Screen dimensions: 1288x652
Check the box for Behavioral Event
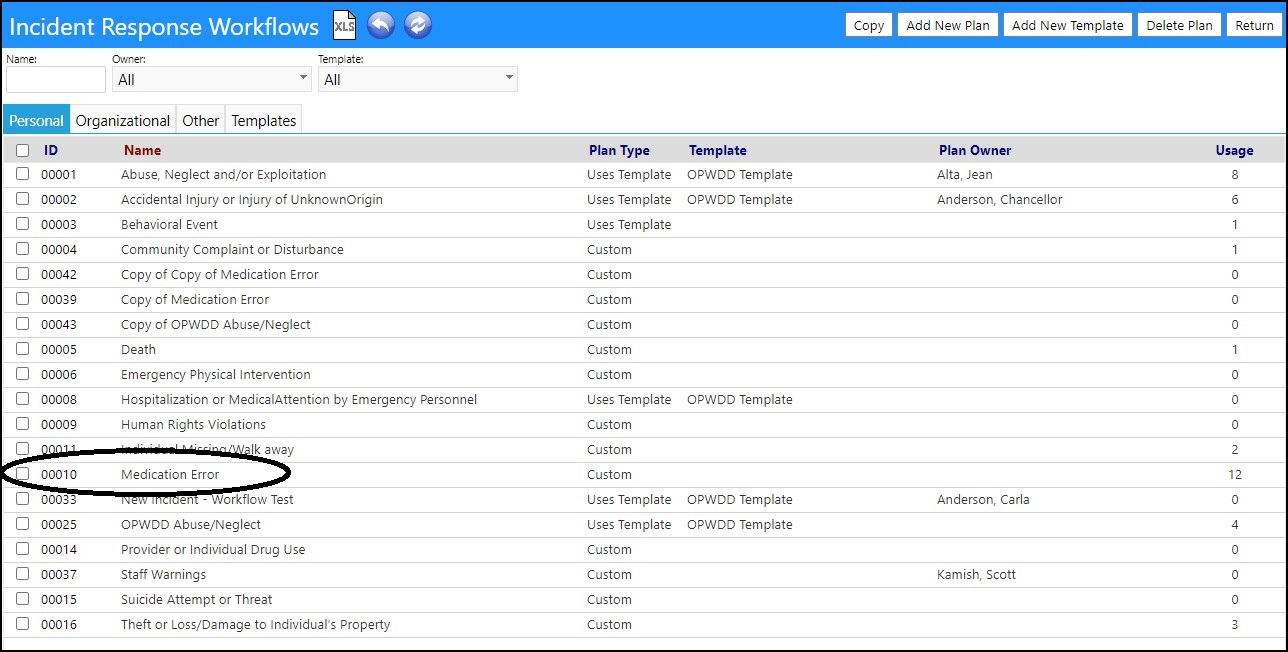pos(23,224)
